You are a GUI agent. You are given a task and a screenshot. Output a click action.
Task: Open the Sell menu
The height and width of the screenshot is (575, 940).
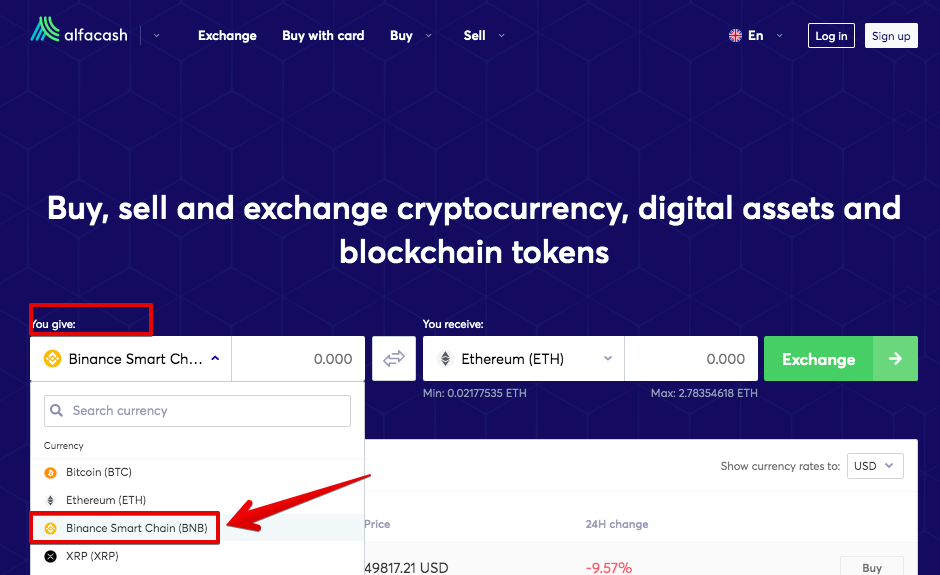pyautogui.click(x=484, y=35)
